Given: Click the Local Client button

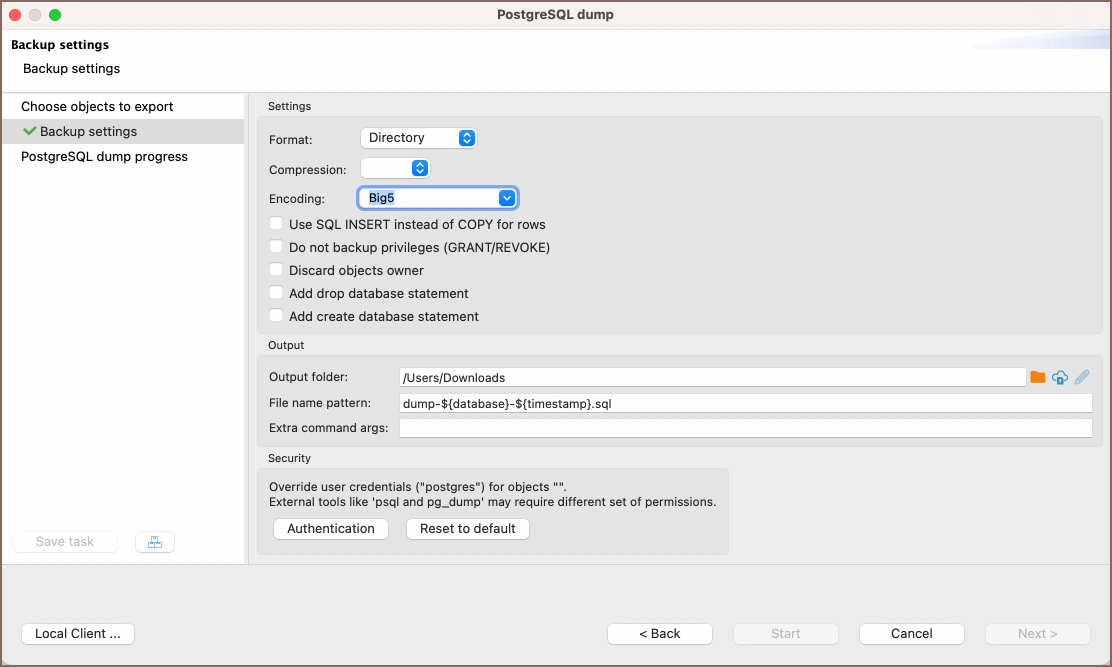Looking at the screenshot, I should coord(78,633).
